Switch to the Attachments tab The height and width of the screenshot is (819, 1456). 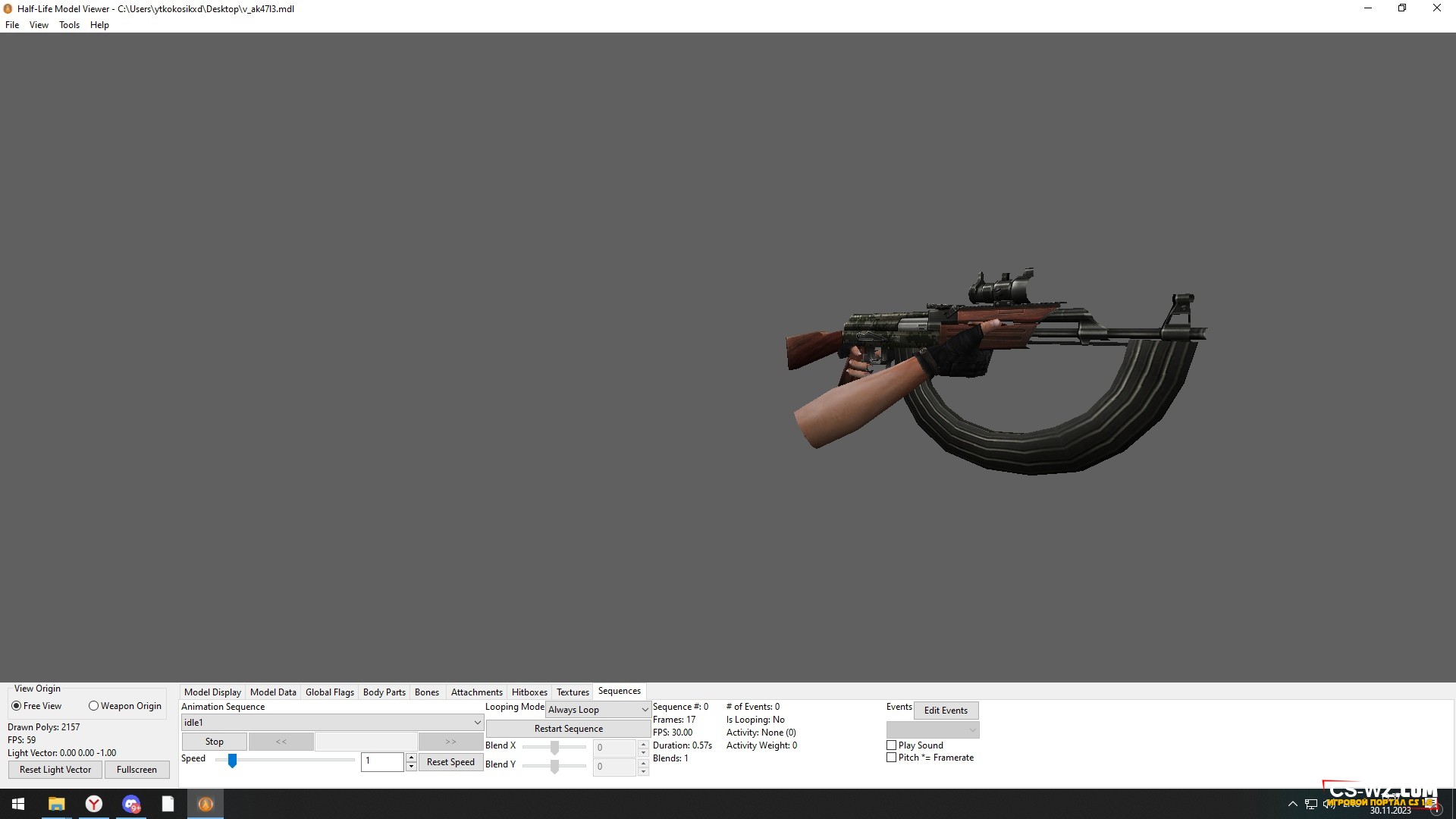point(477,692)
